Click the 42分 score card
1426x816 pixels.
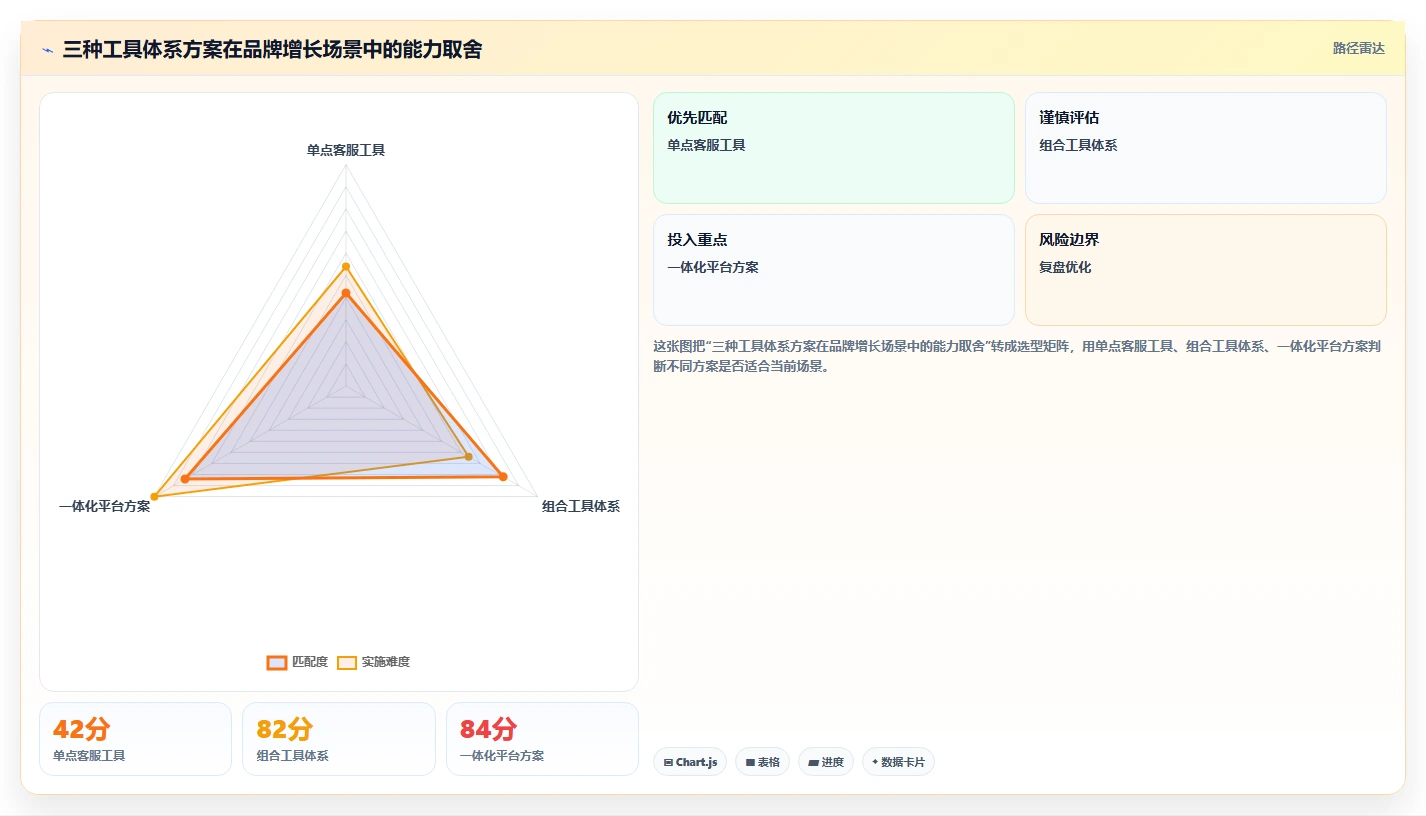coord(135,739)
